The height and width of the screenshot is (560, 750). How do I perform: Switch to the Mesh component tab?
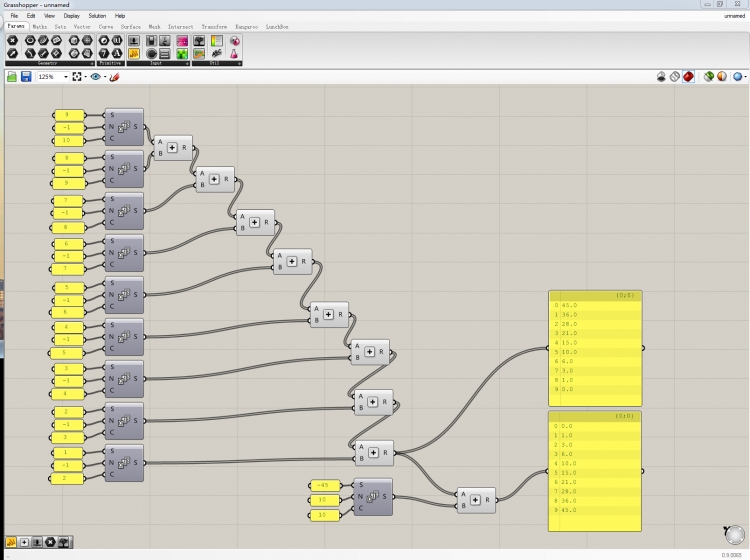click(x=154, y=27)
